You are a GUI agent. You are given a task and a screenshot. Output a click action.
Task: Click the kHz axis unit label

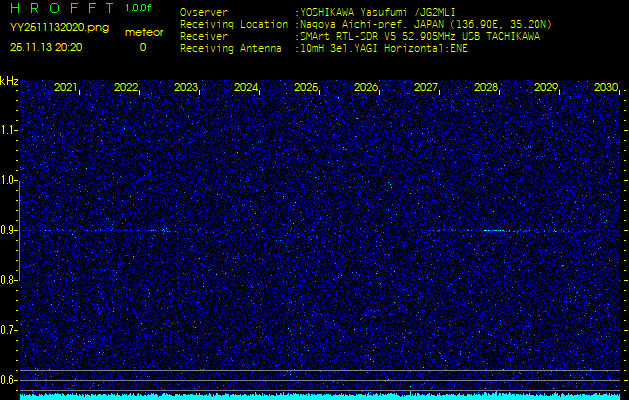tap(9, 81)
